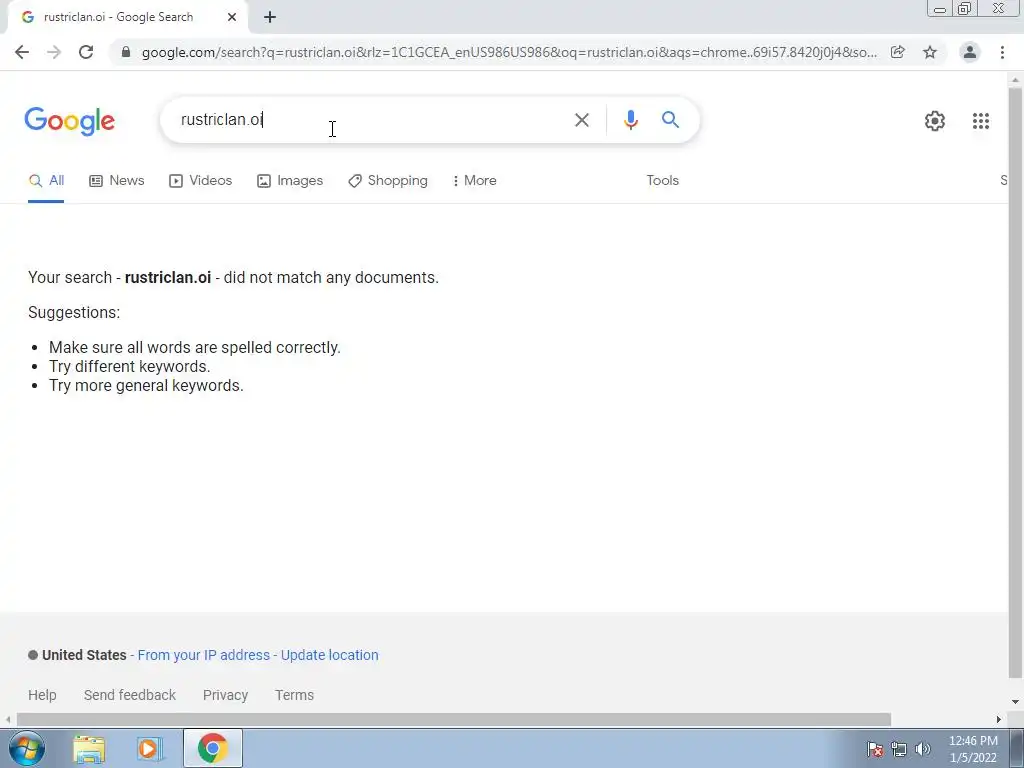Screen dimensions: 1024x768
Task: Clear the search box with the X
Action: tap(581, 120)
